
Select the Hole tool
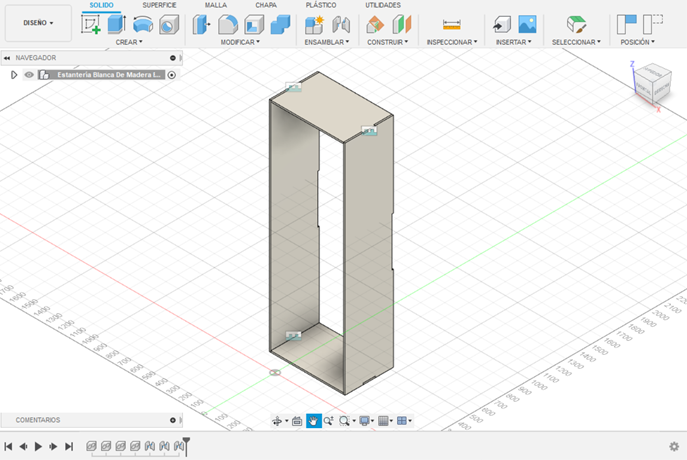(169, 24)
